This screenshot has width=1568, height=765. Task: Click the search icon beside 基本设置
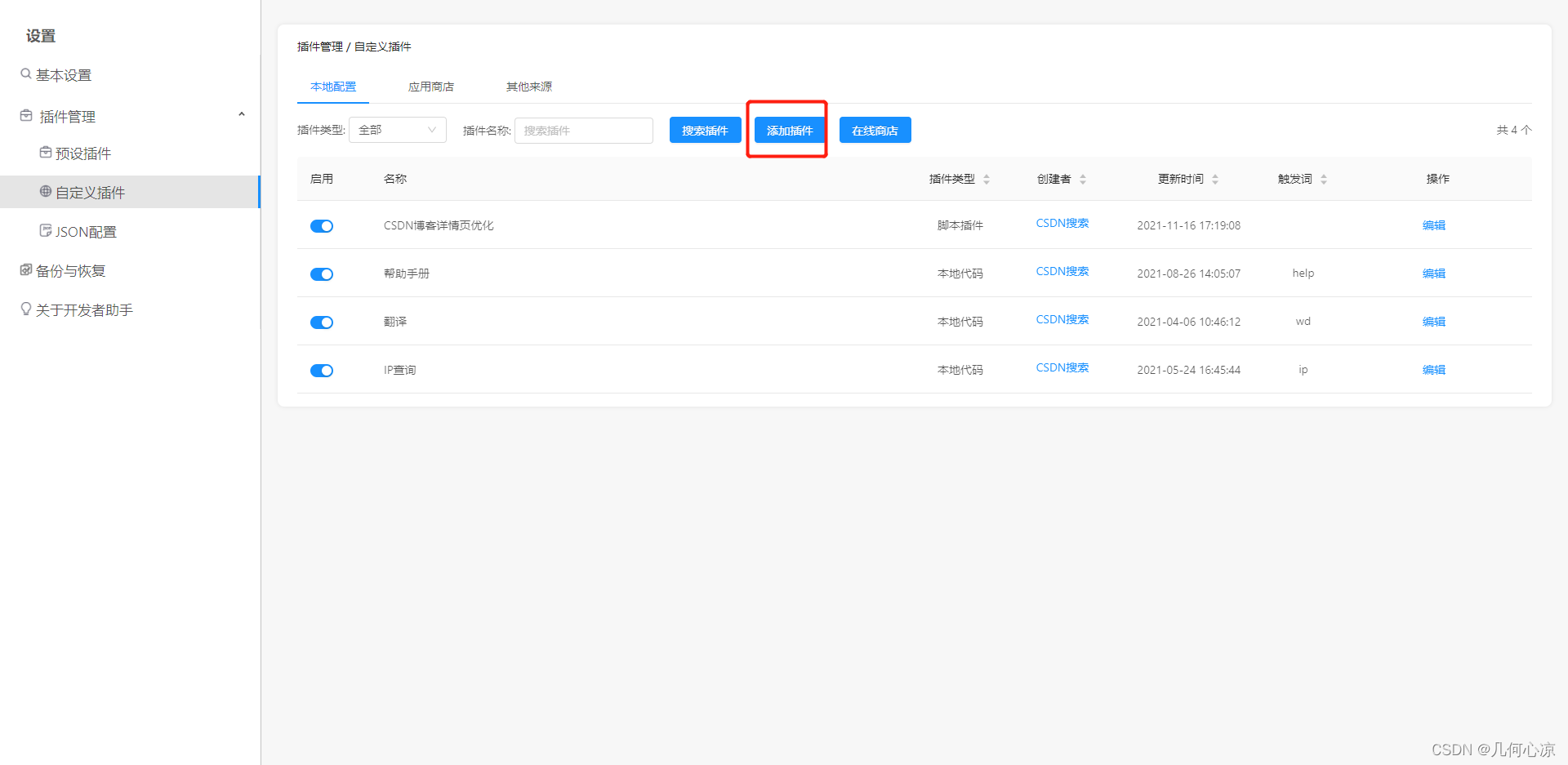pyautogui.click(x=26, y=73)
